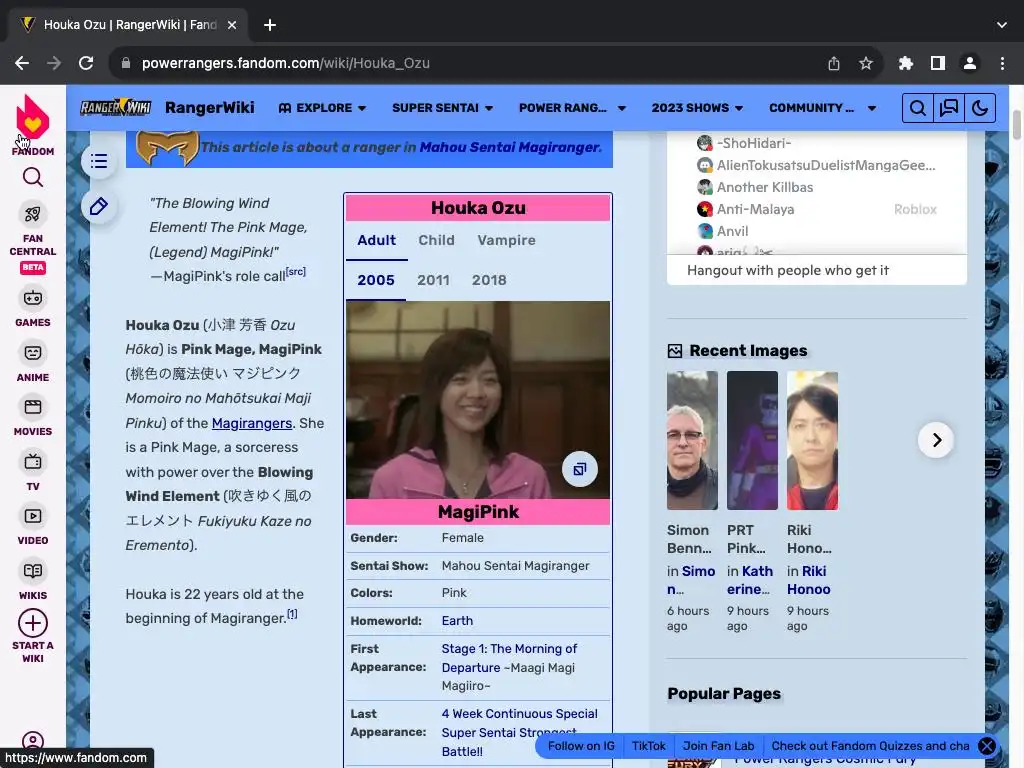Reload the page in Chrome
The image size is (1024, 768).
click(86, 63)
